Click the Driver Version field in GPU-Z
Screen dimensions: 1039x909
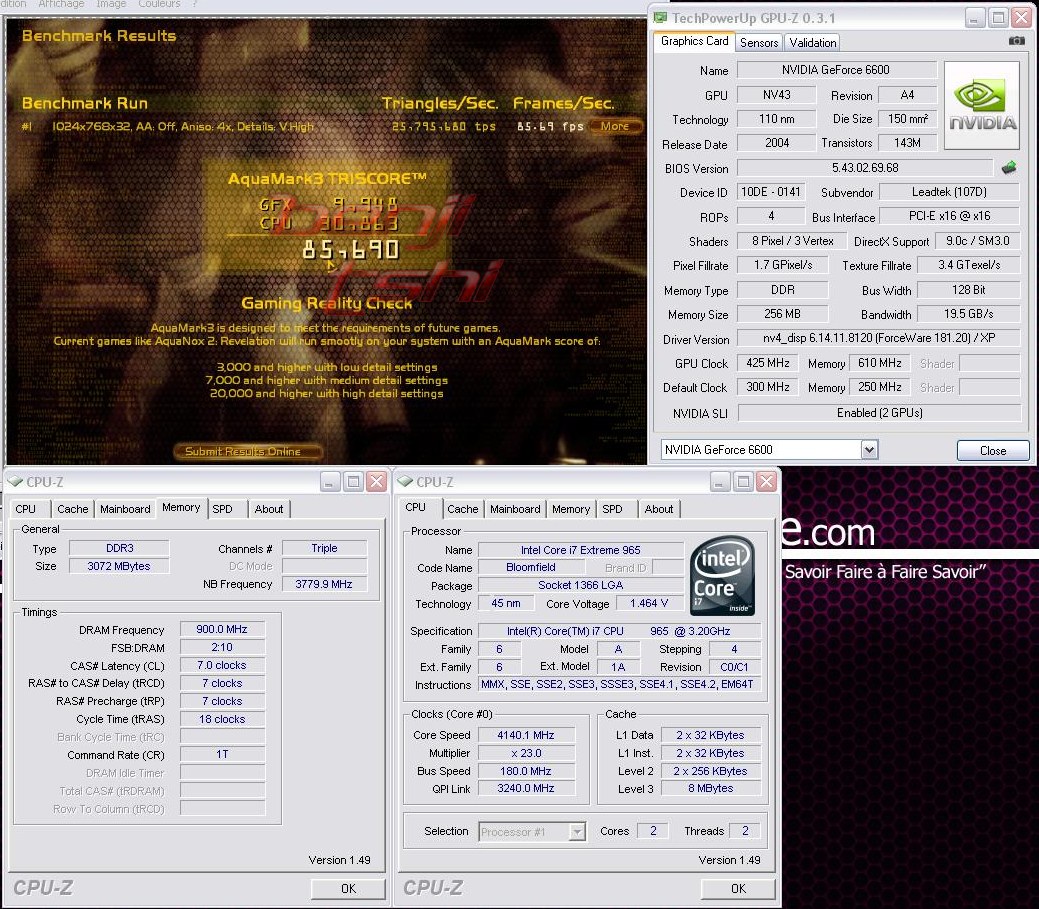click(x=879, y=338)
